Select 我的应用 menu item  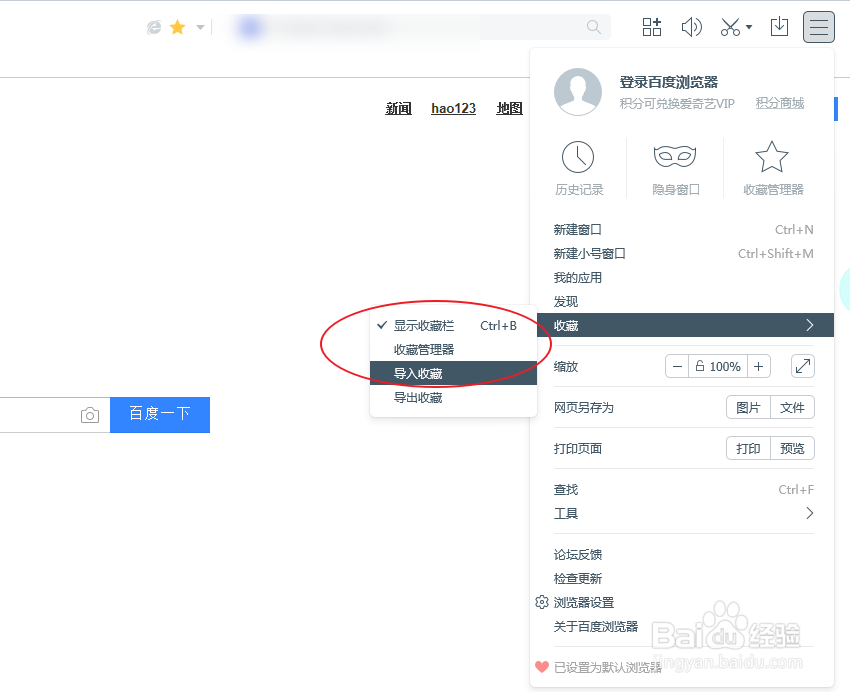(x=684, y=277)
